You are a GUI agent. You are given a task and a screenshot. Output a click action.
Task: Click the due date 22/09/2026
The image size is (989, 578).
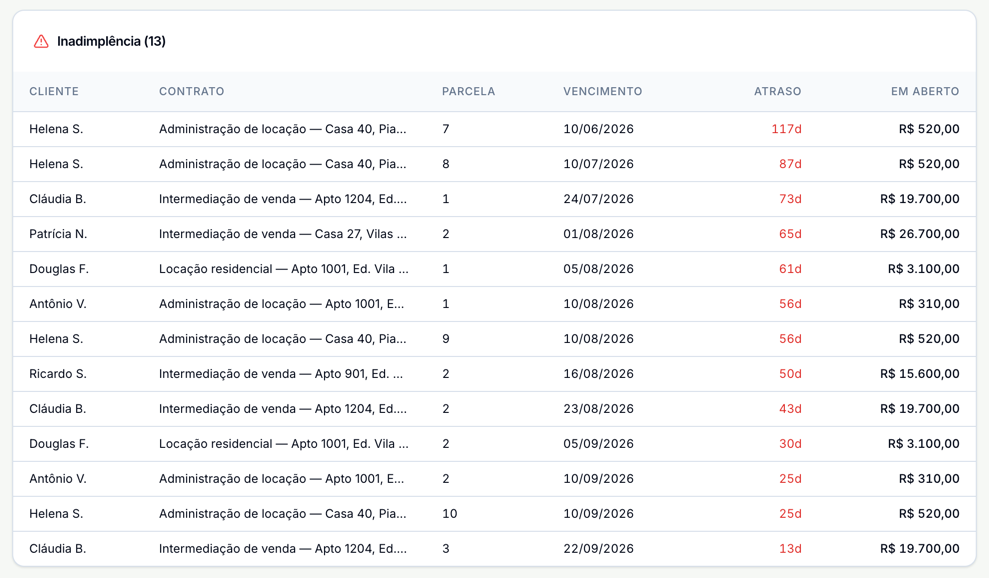(x=598, y=549)
